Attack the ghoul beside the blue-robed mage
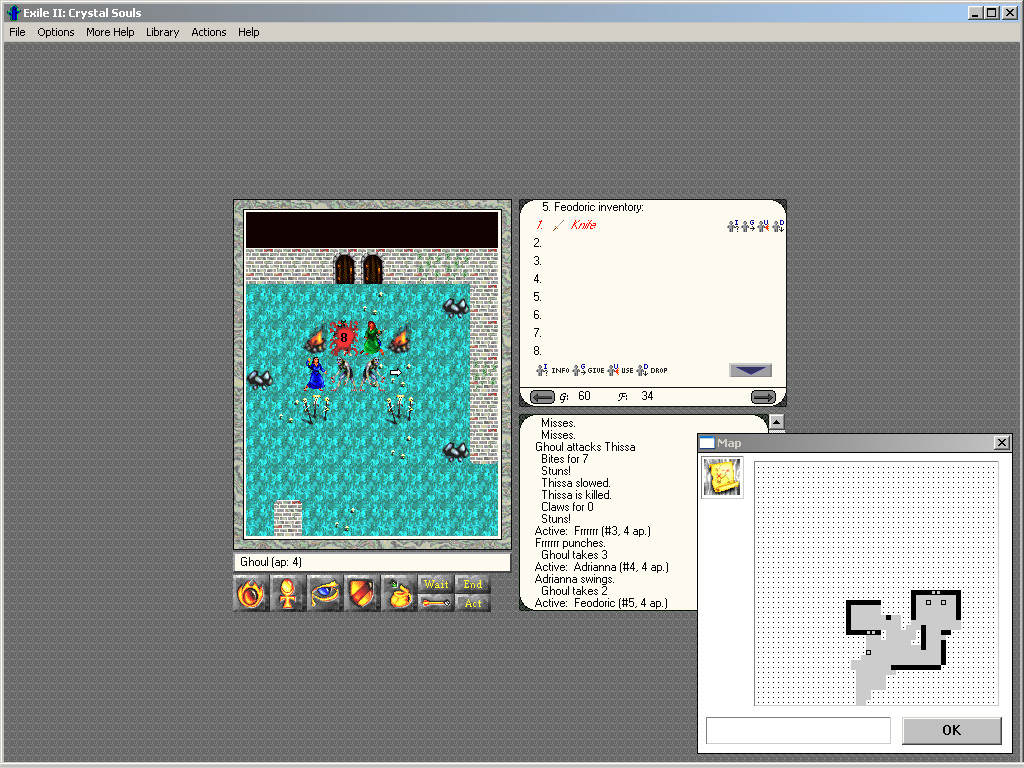Viewport: 1024px width, 768px height. 343,374
